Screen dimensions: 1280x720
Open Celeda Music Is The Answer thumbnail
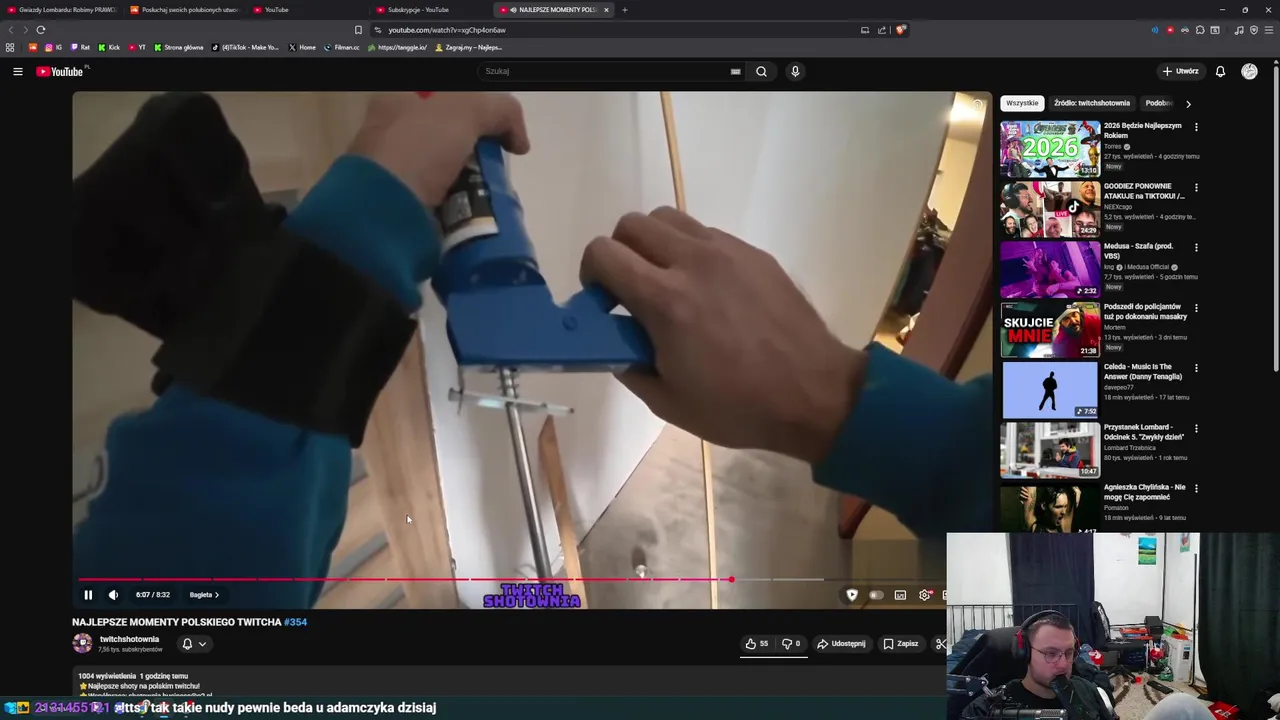point(1050,390)
